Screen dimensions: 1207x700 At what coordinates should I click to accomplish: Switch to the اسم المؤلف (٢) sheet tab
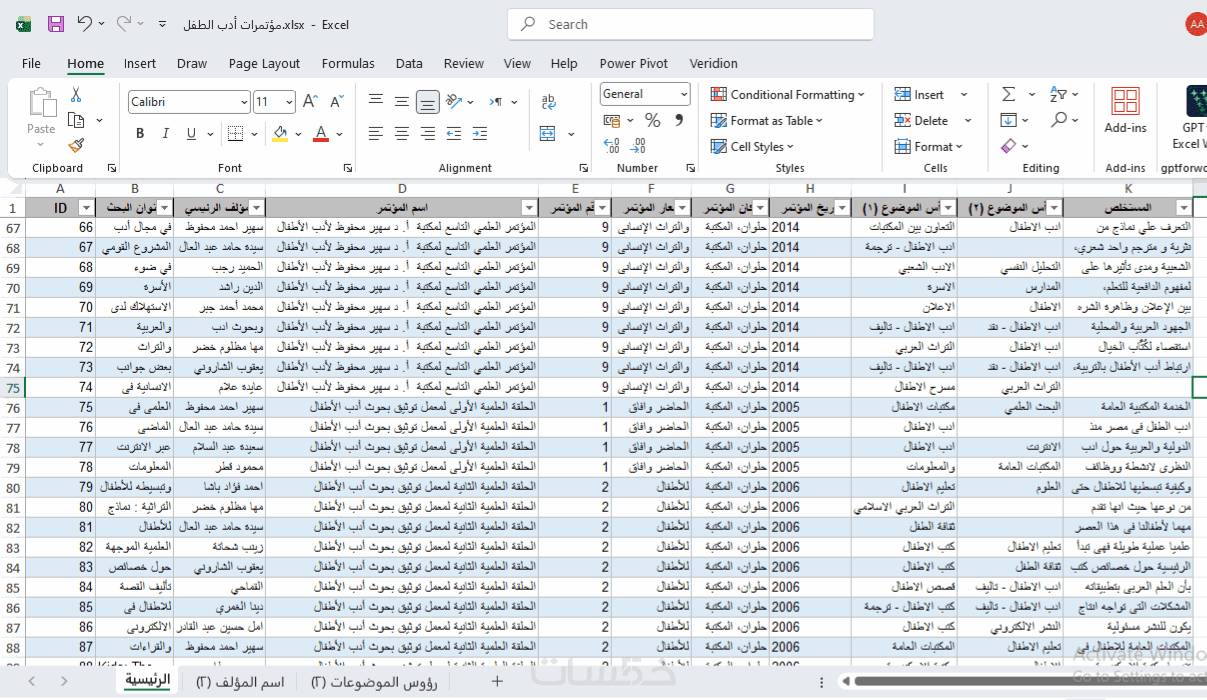click(x=240, y=682)
